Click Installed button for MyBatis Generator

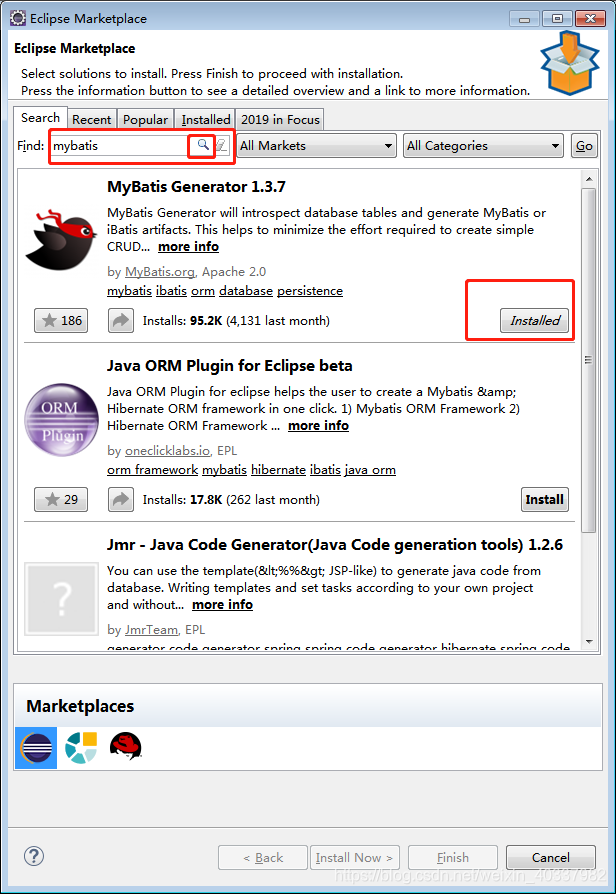[x=534, y=320]
